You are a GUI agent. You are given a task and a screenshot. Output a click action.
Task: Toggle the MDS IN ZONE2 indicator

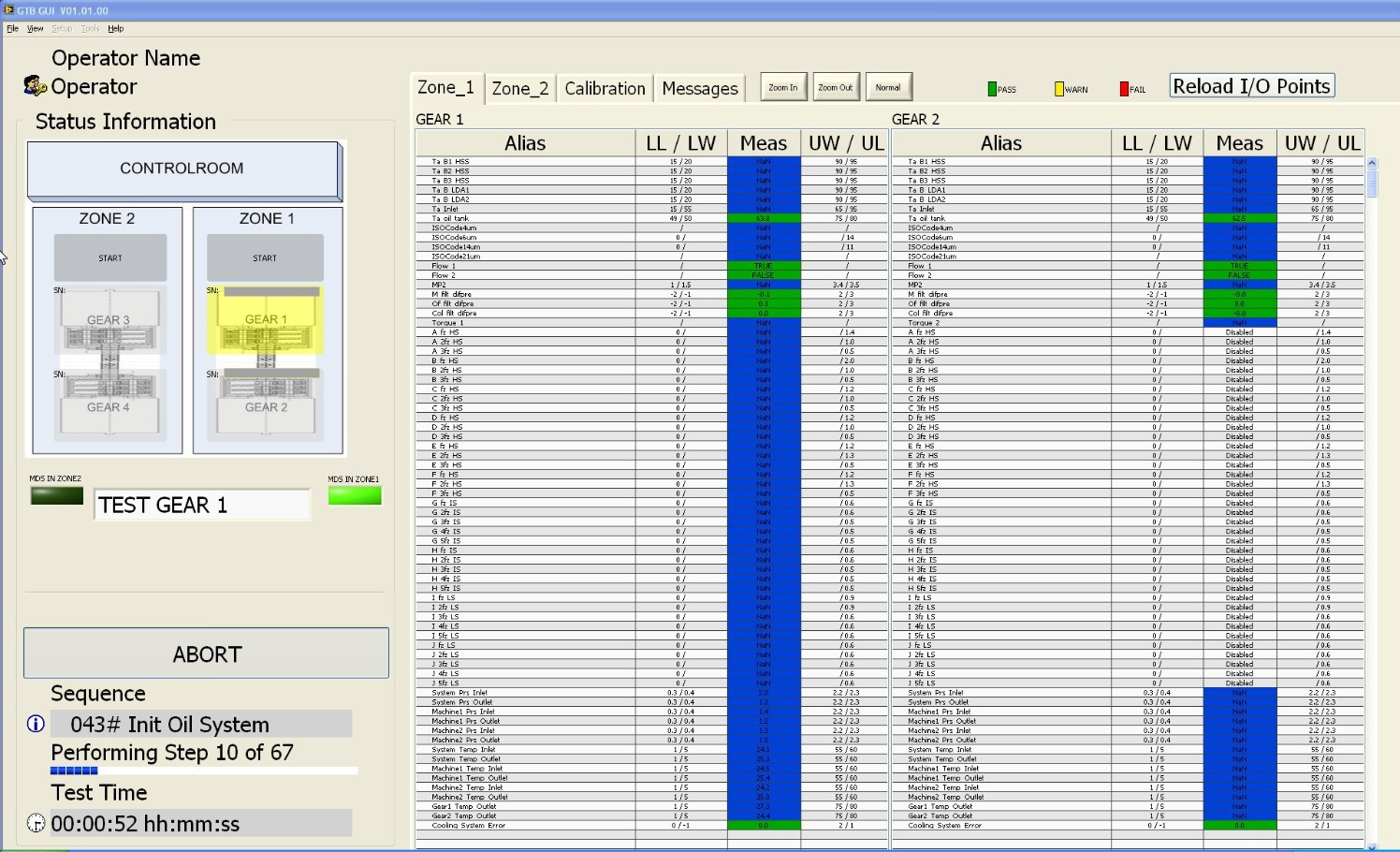[x=57, y=496]
